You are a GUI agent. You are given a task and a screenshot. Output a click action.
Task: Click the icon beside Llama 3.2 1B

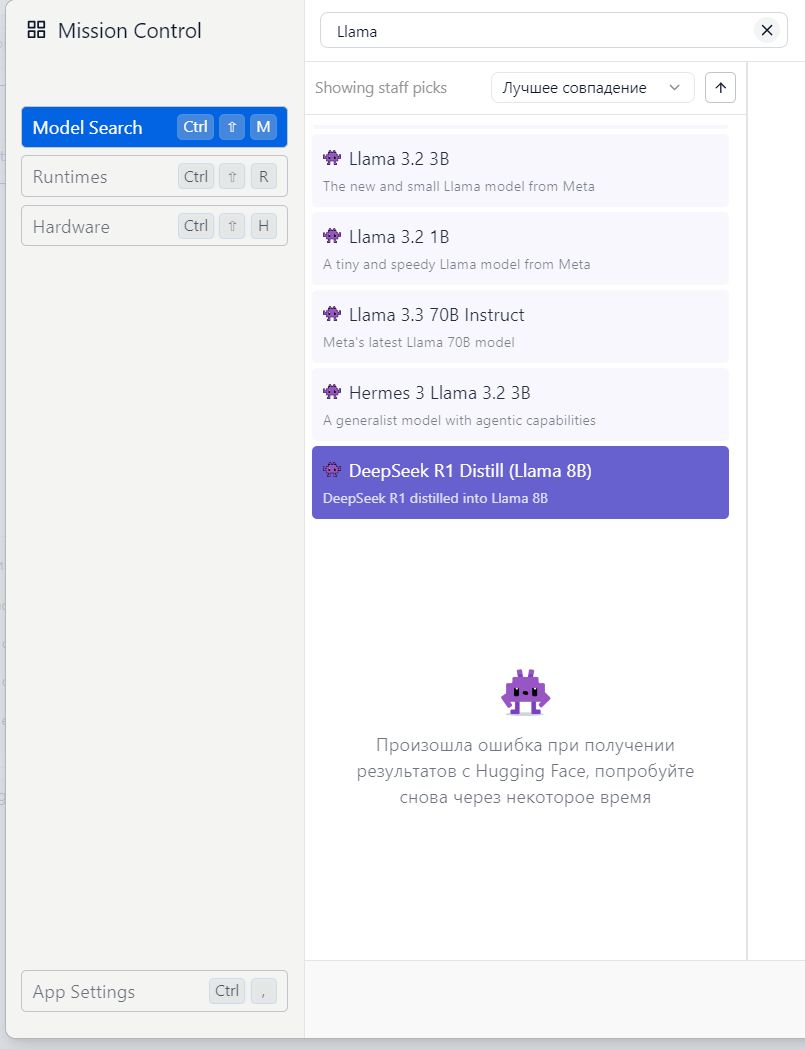click(x=332, y=235)
